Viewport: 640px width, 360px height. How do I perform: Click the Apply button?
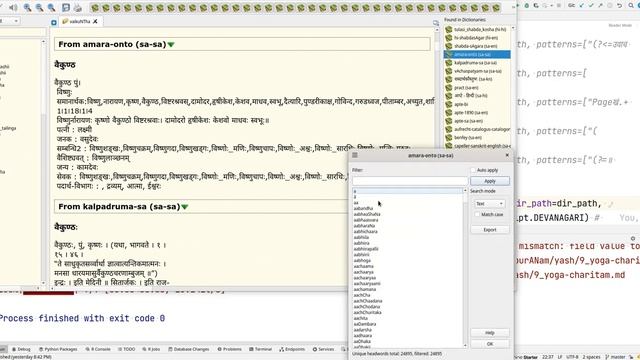point(490,181)
